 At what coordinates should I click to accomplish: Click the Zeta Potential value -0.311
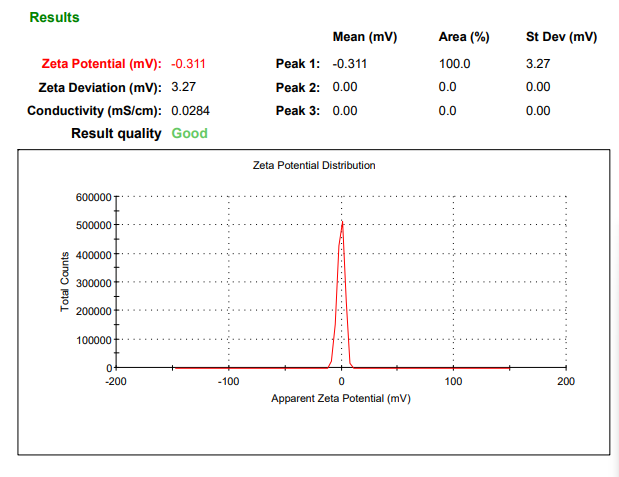click(x=189, y=63)
